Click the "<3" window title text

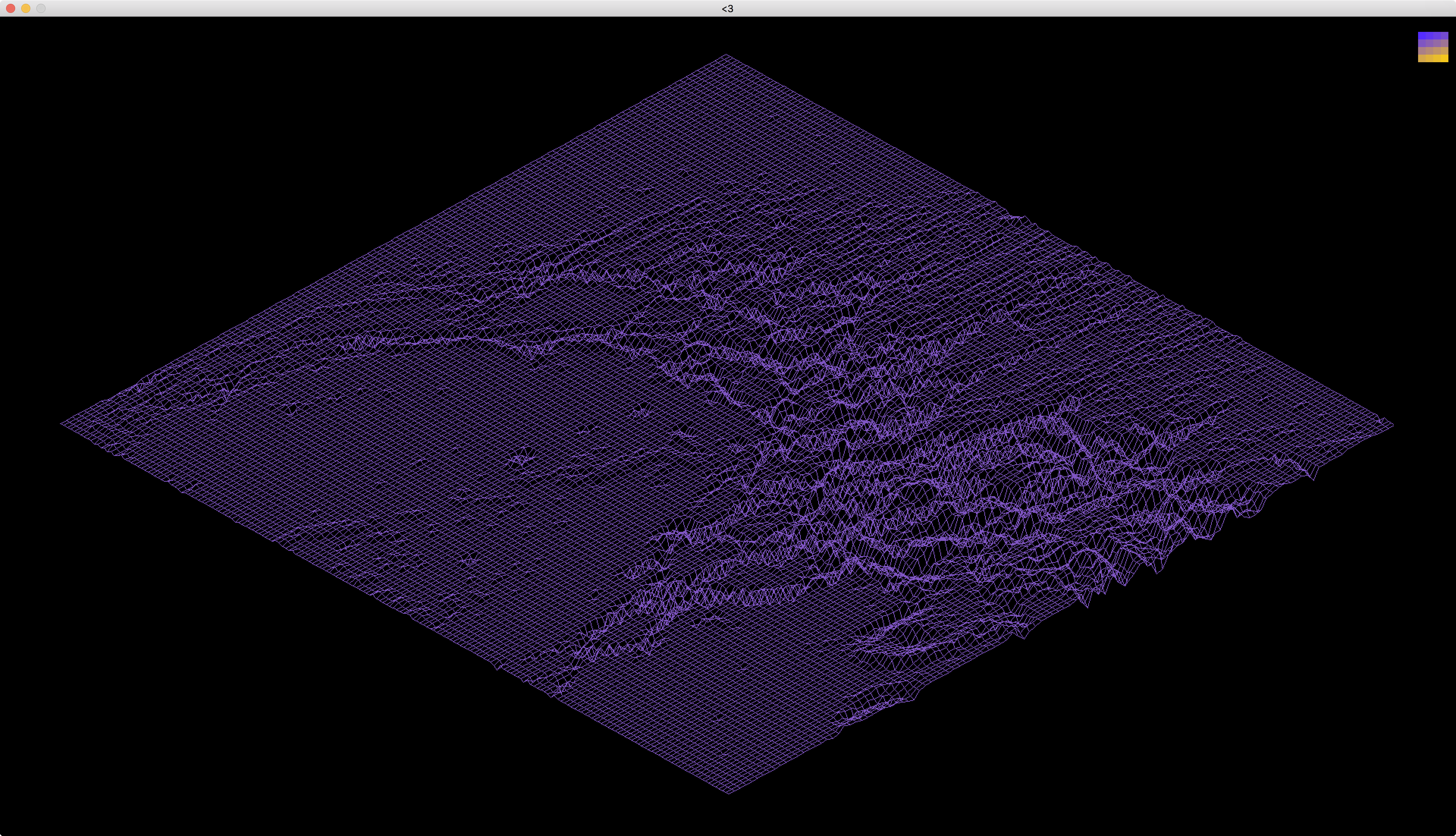click(727, 9)
